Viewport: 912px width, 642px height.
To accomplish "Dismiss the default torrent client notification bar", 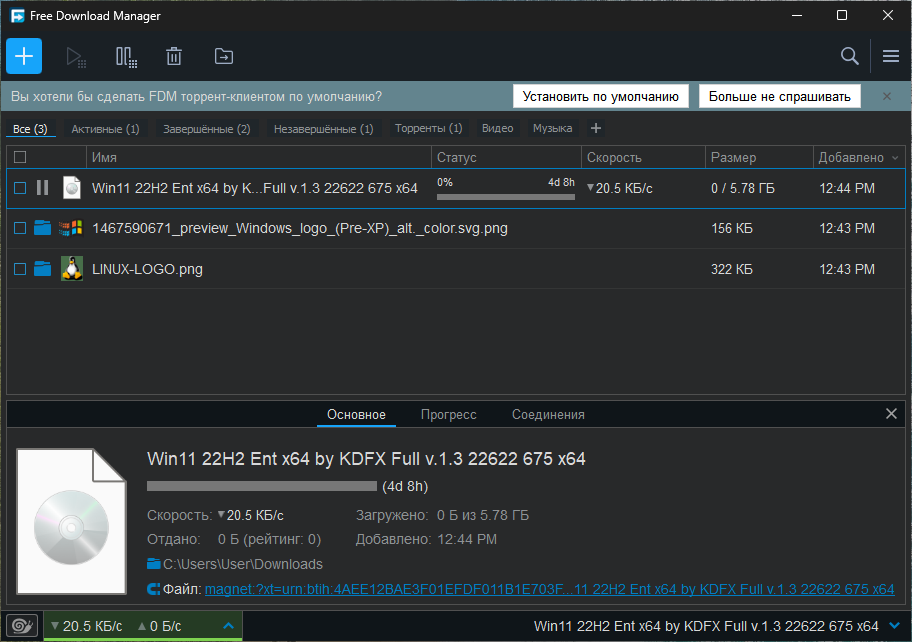I will 886,96.
